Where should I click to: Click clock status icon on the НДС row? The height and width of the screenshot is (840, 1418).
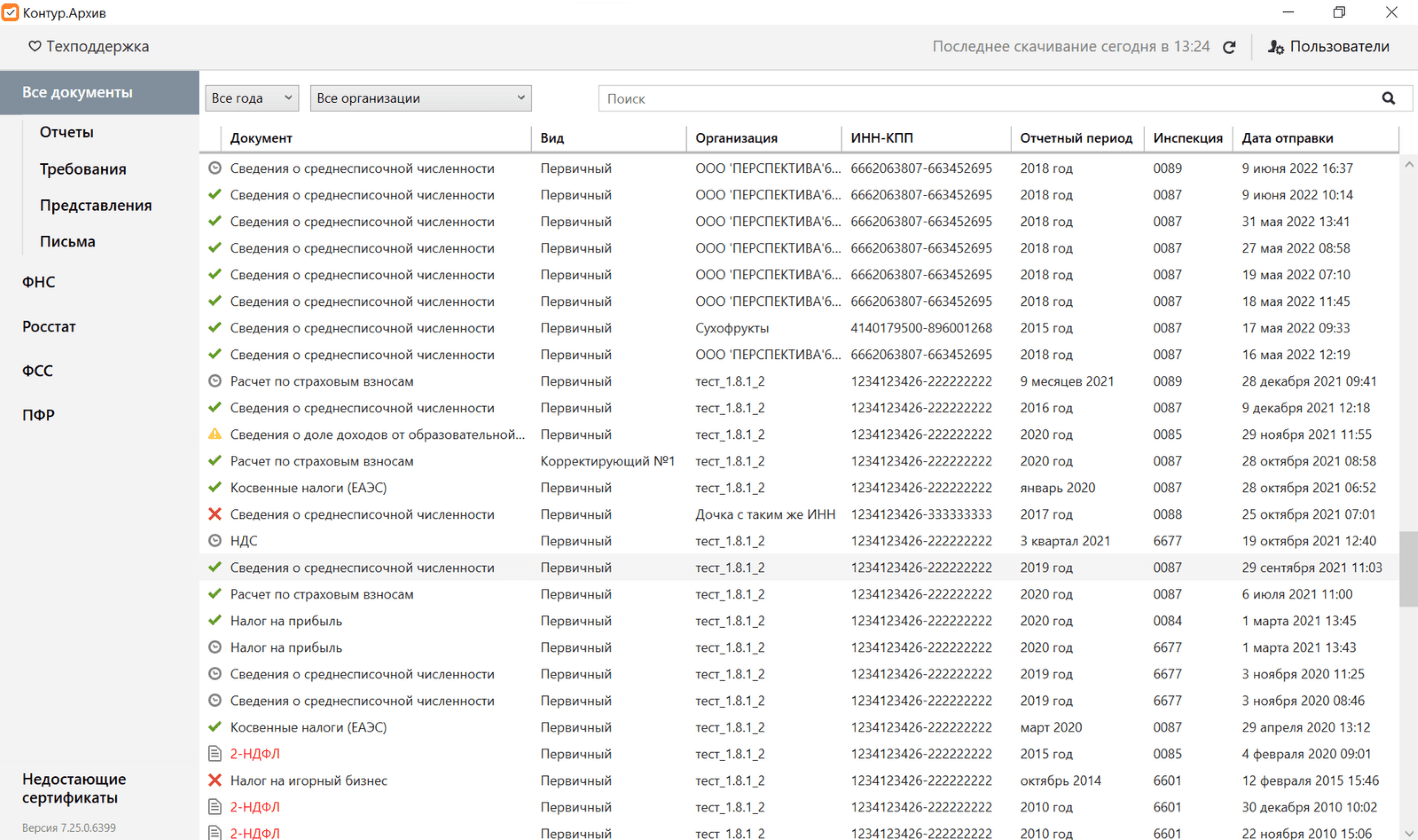(x=214, y=541)
